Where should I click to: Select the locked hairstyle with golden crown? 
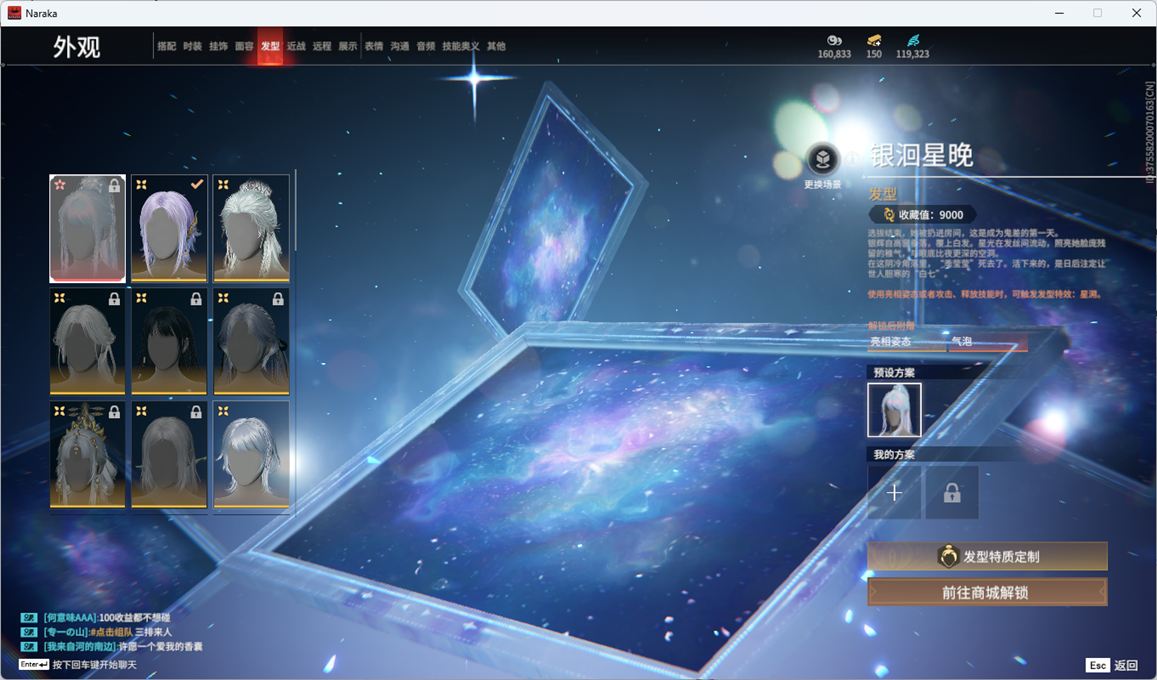[87, 455]
